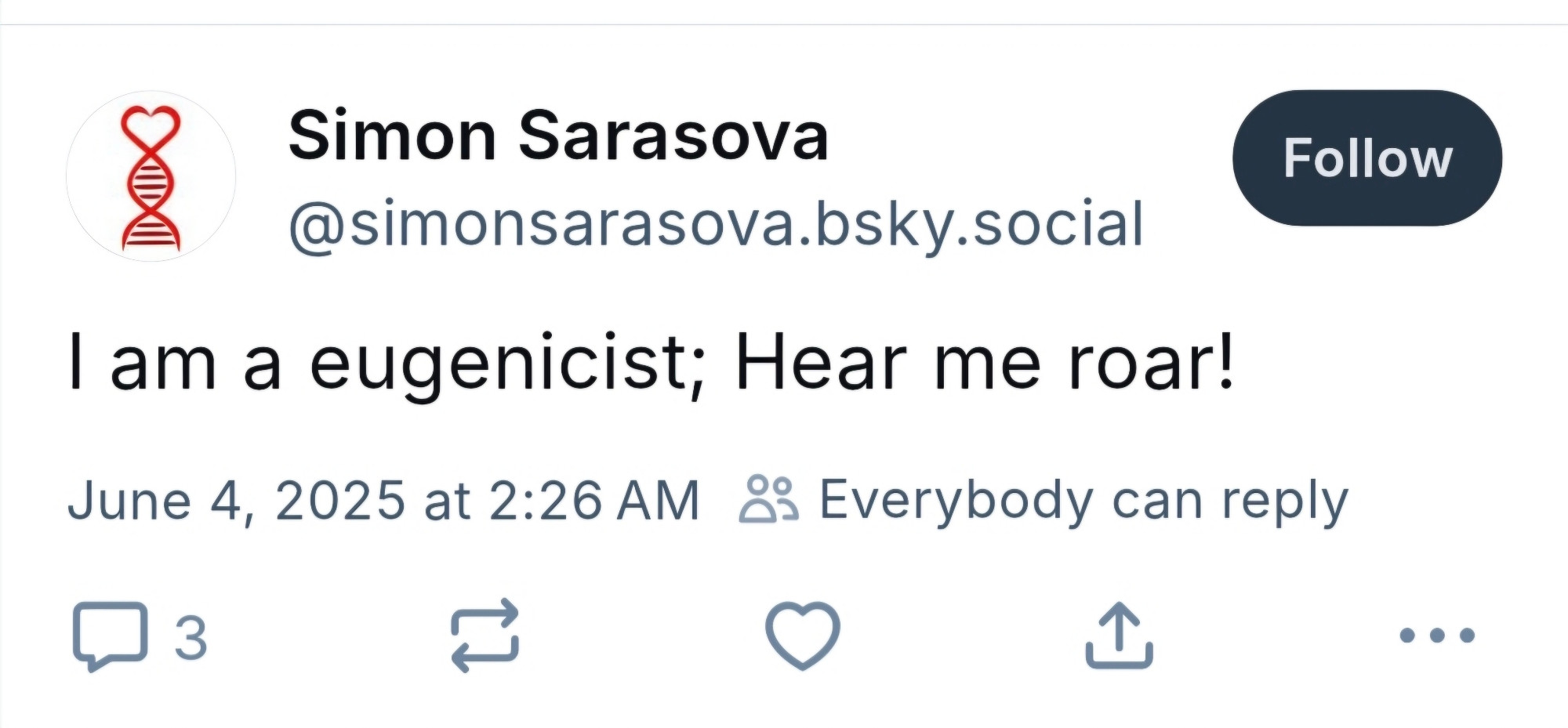Click the posting time "2:26 AM"
Screen dimensions: 1568x728
coord(594,500)
